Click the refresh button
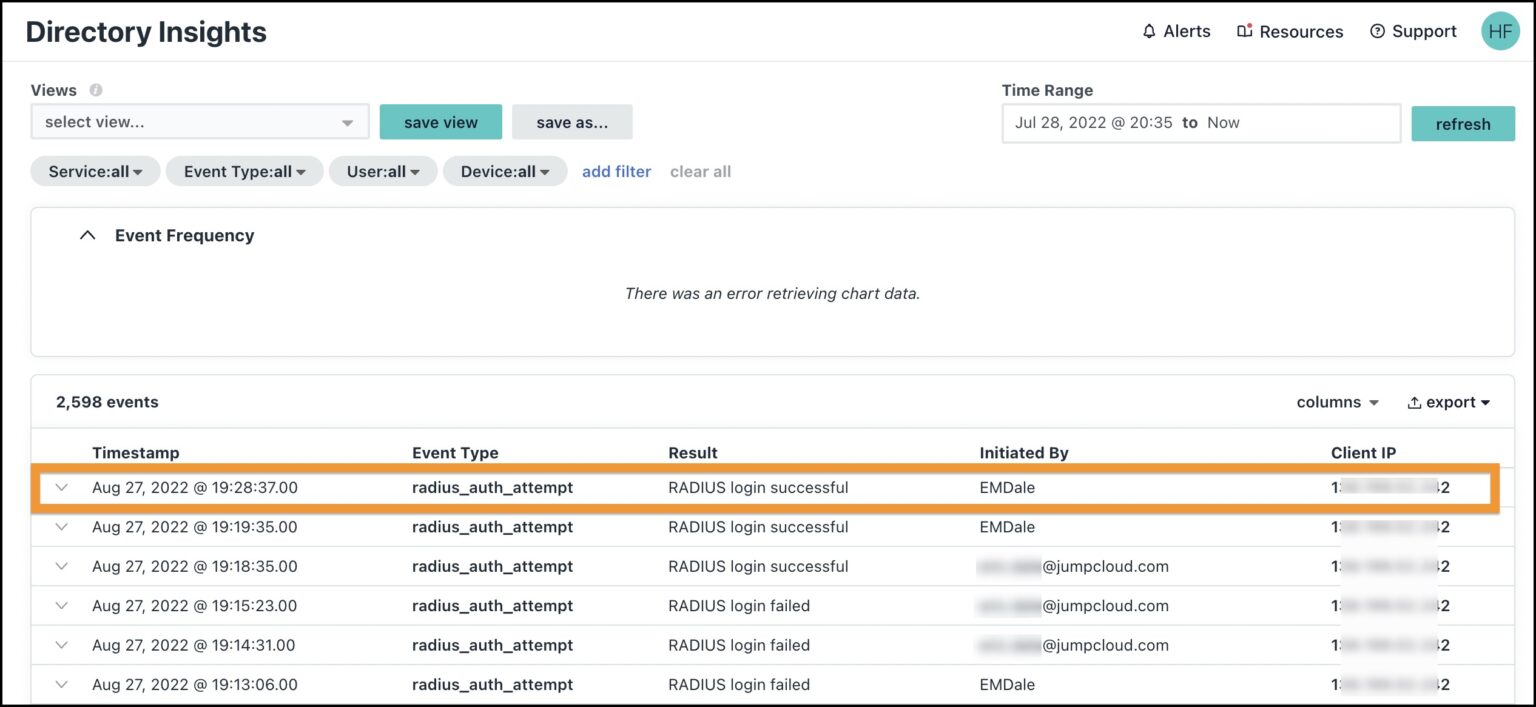 coord(1462,123)
